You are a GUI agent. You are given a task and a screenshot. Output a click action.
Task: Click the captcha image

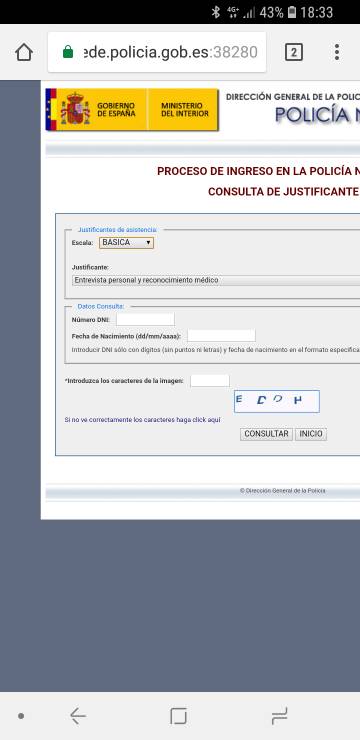click(276, 401)
